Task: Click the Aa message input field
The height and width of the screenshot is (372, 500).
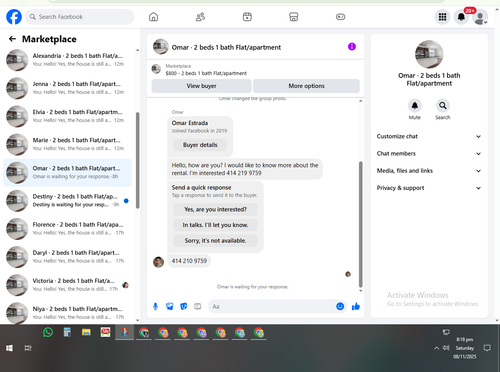Action: click(x=272, y=306)
